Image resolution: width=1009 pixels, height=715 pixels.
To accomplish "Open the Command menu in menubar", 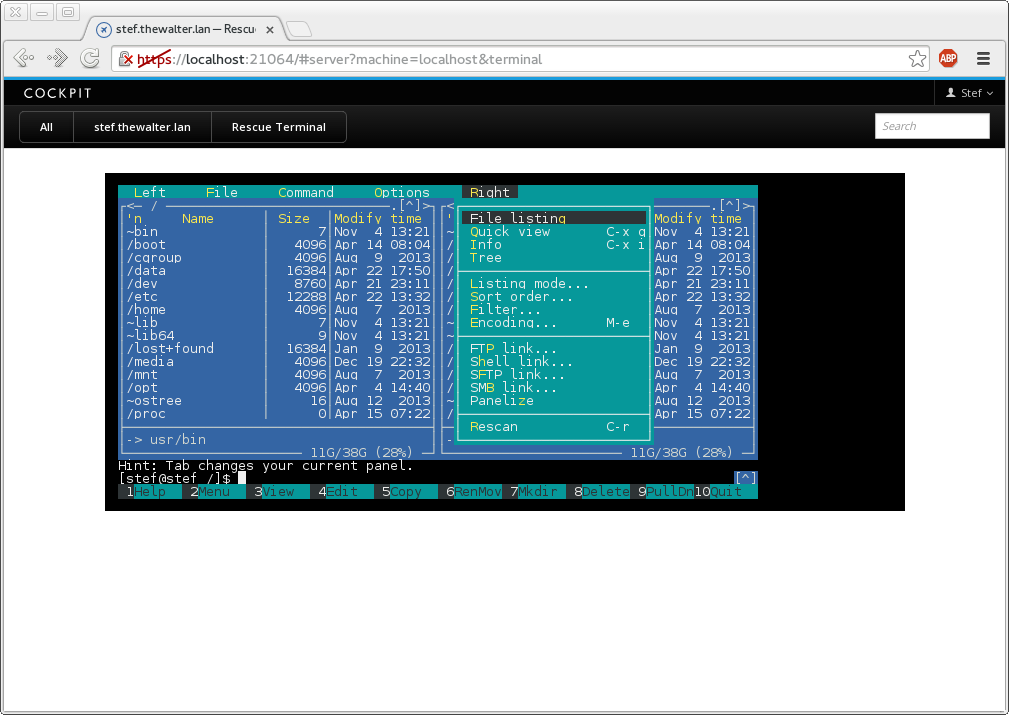I will click(306, 192).
